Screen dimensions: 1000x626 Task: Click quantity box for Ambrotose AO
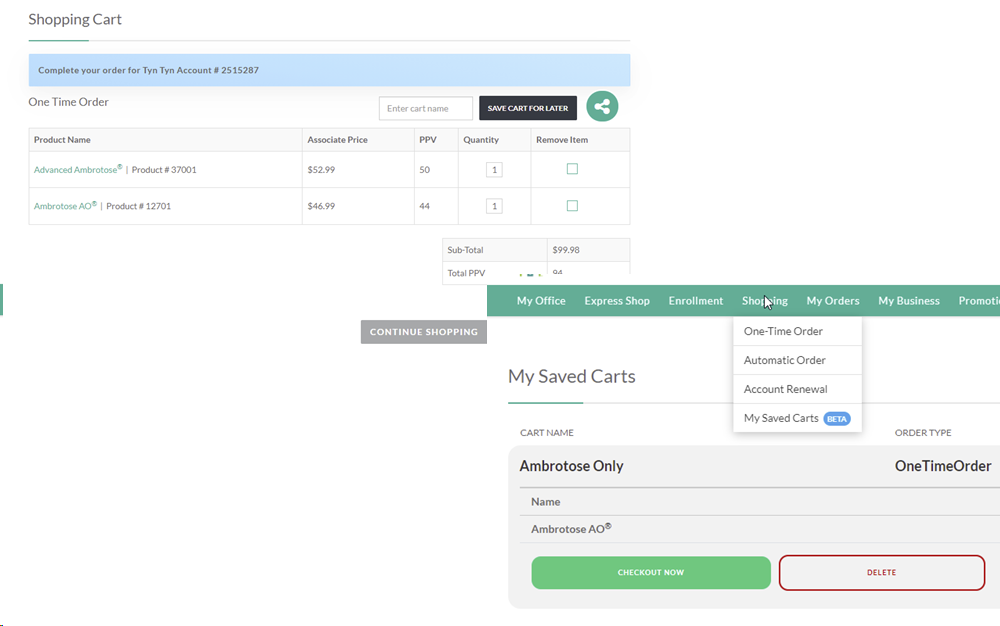[494, 206]
